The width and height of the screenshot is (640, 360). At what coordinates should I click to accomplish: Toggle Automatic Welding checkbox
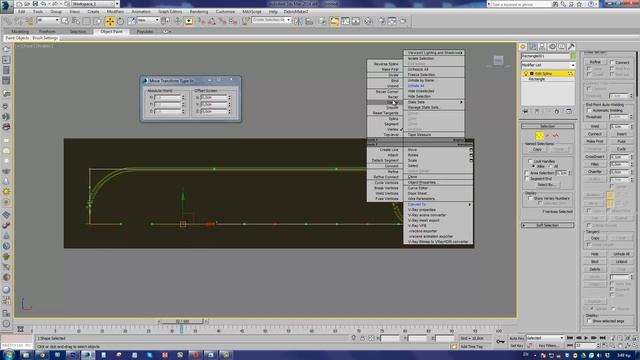coord(589,110)
